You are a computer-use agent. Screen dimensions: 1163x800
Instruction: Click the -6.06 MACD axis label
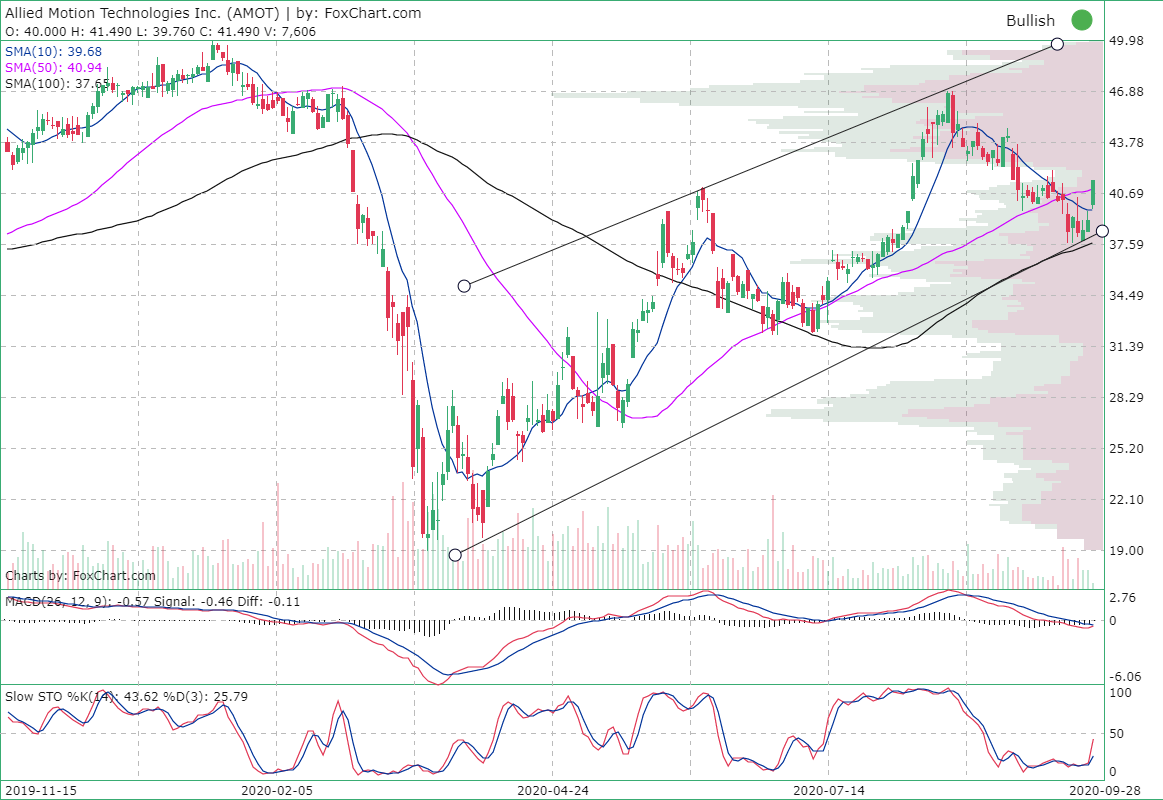[1124, 676]
